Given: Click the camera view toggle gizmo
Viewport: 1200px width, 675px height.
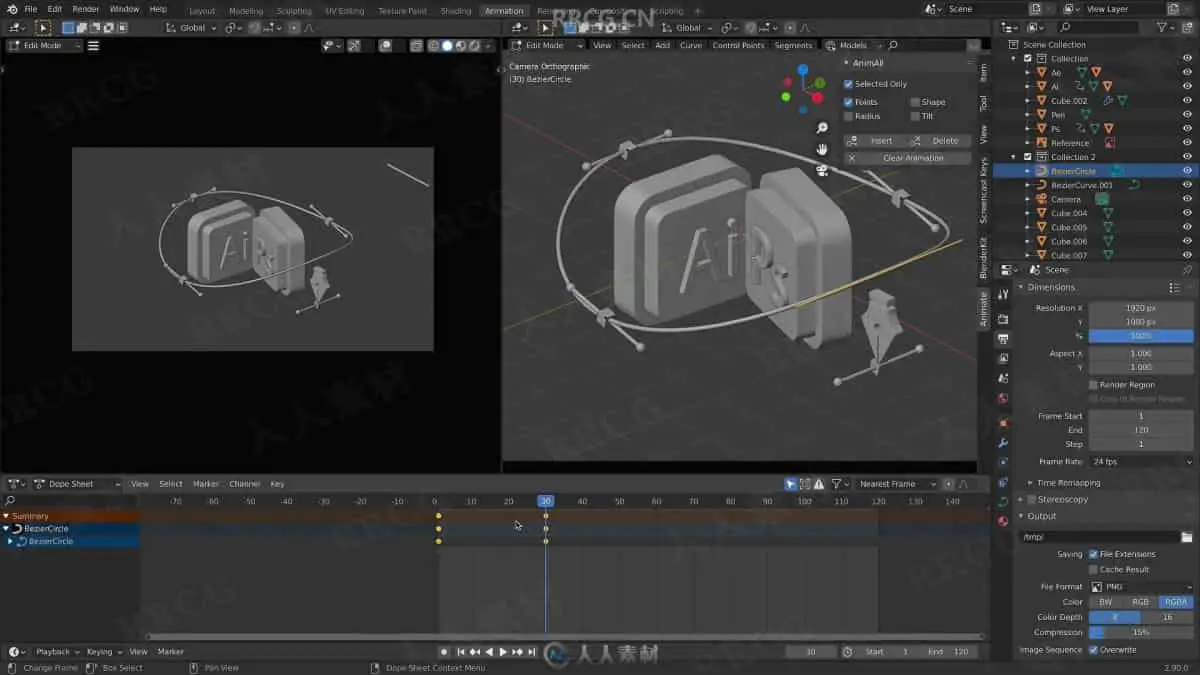Looking at the screenshot, I should [x=822, y=170].
